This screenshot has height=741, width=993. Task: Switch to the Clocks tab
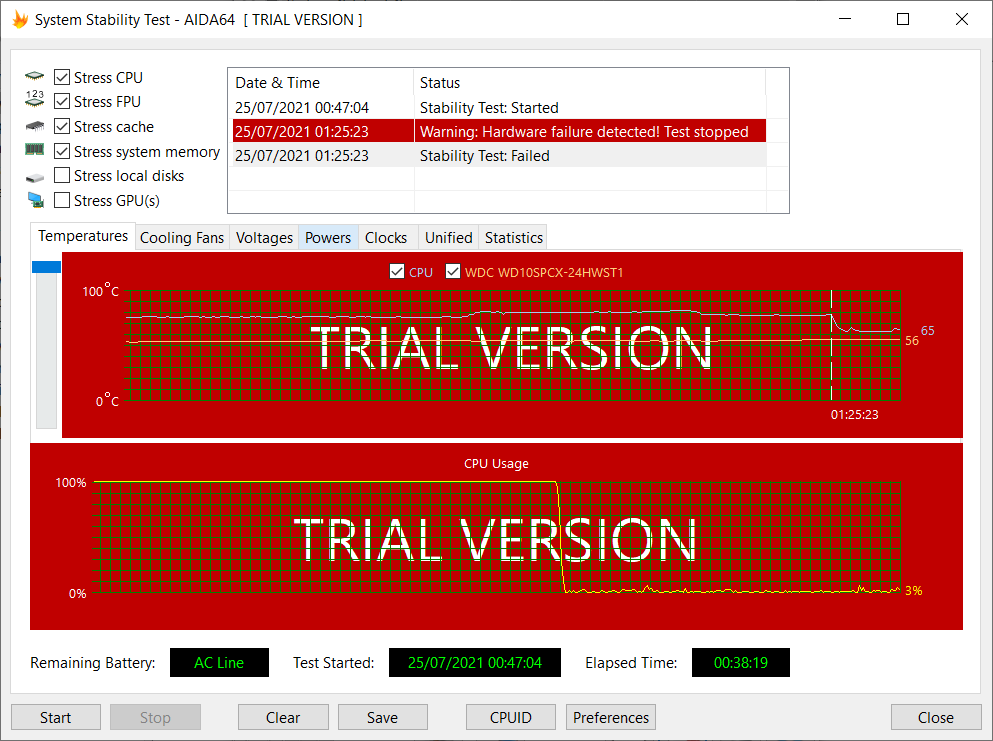click(x=386, y=237)
